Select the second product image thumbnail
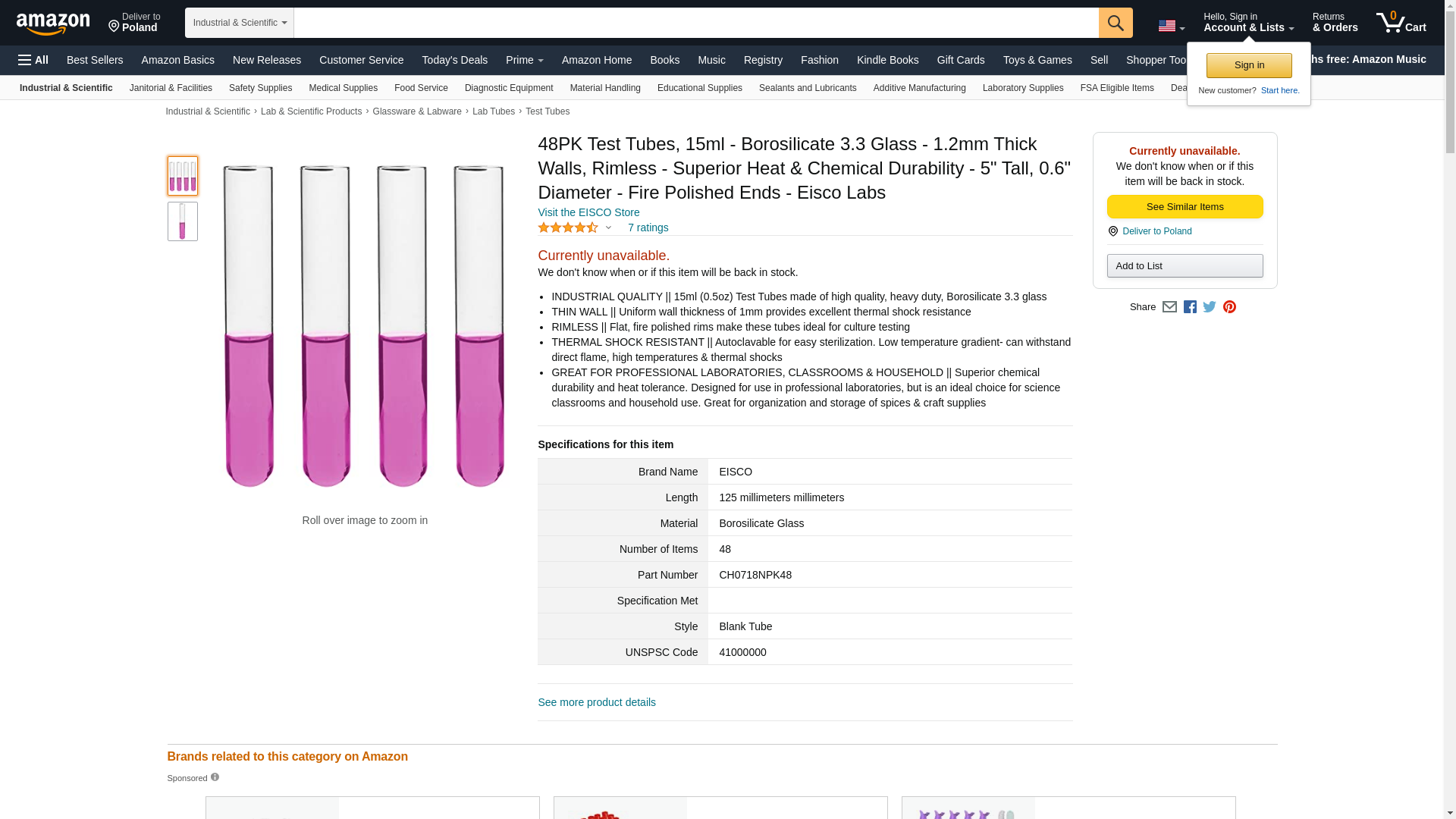1456x819 pixels. pos(182,221)
